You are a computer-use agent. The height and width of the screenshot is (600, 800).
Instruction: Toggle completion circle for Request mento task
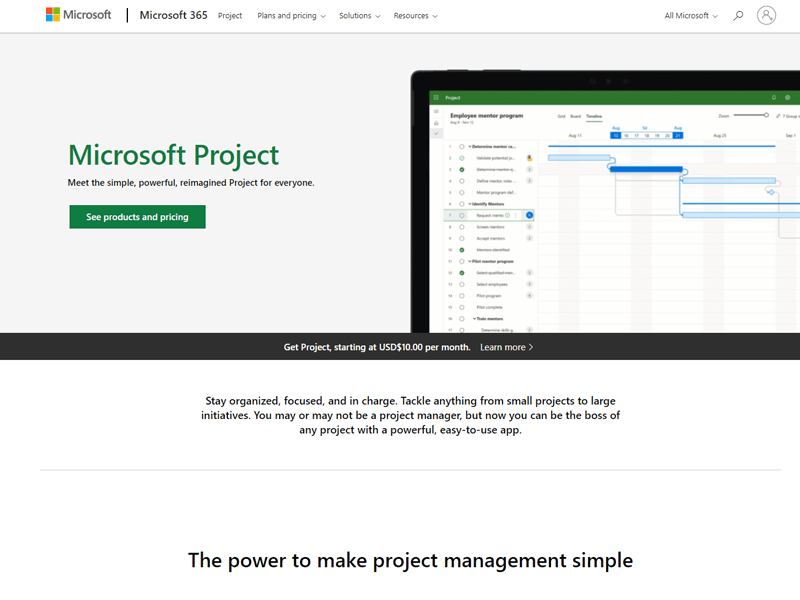pyautogui.click(x=462, y=215)
